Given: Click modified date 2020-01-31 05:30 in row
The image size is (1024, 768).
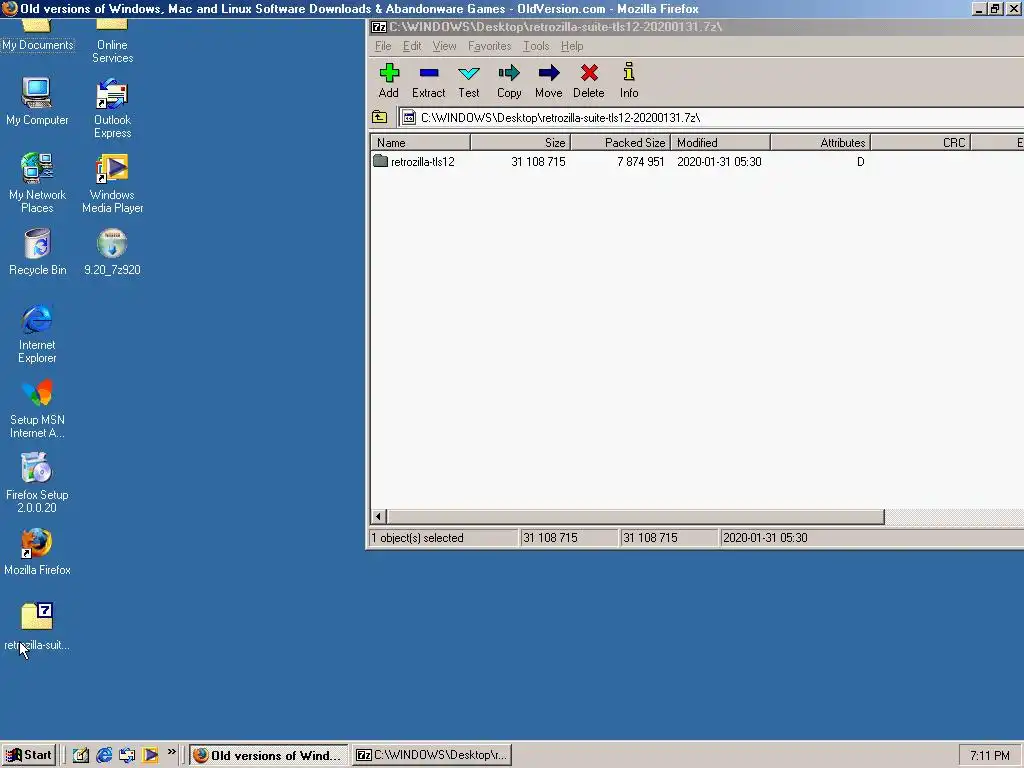Looking at the screenshot, I should (x=719, y=162).
